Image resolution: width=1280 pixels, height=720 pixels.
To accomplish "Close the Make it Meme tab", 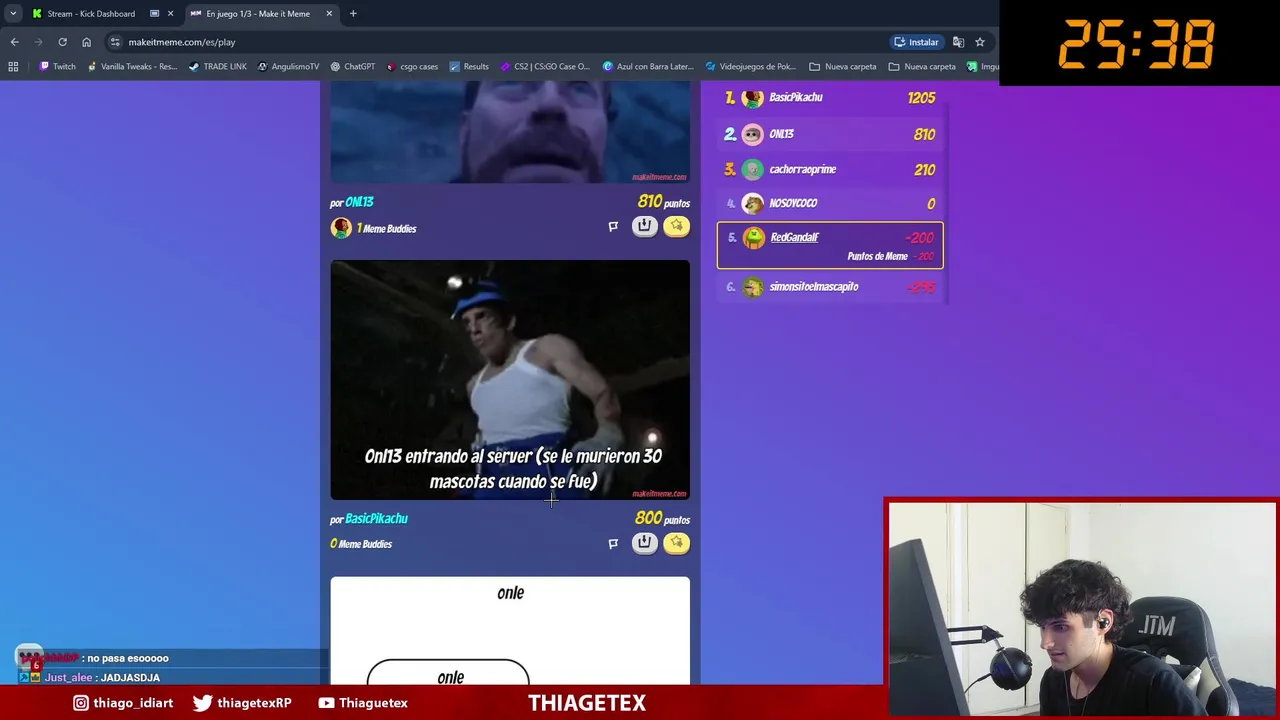I will tap(329, 13).
